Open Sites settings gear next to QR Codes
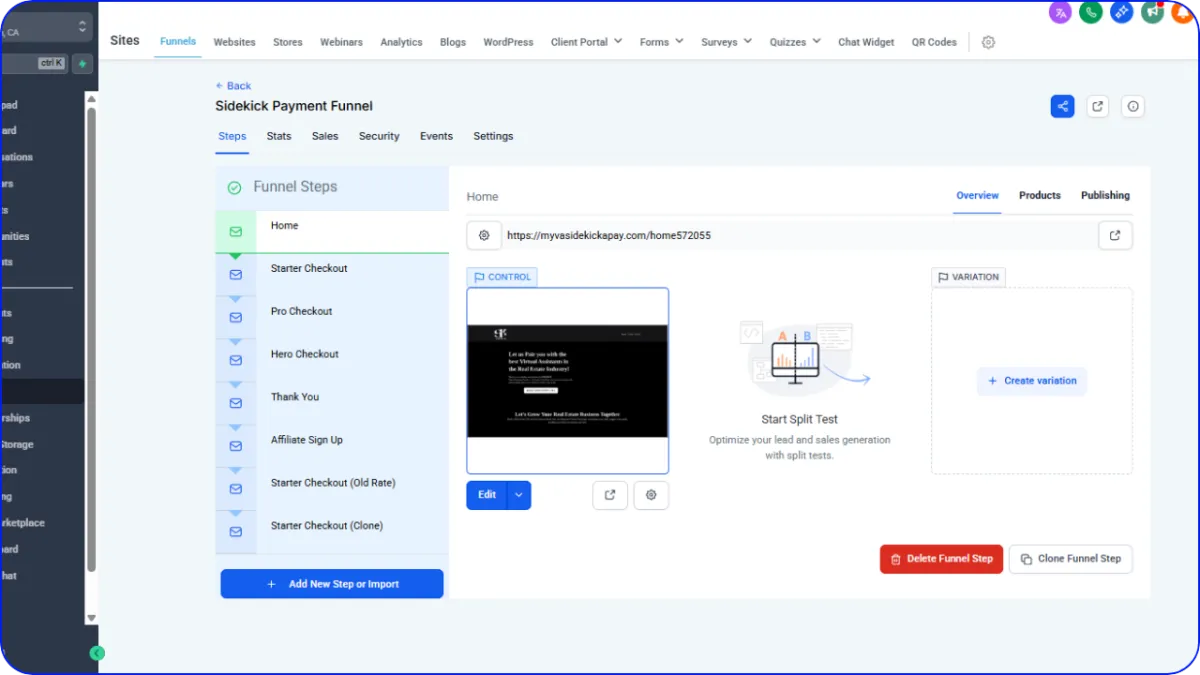The height and width of the screenshot is (675, 1200). coord(988,42)
